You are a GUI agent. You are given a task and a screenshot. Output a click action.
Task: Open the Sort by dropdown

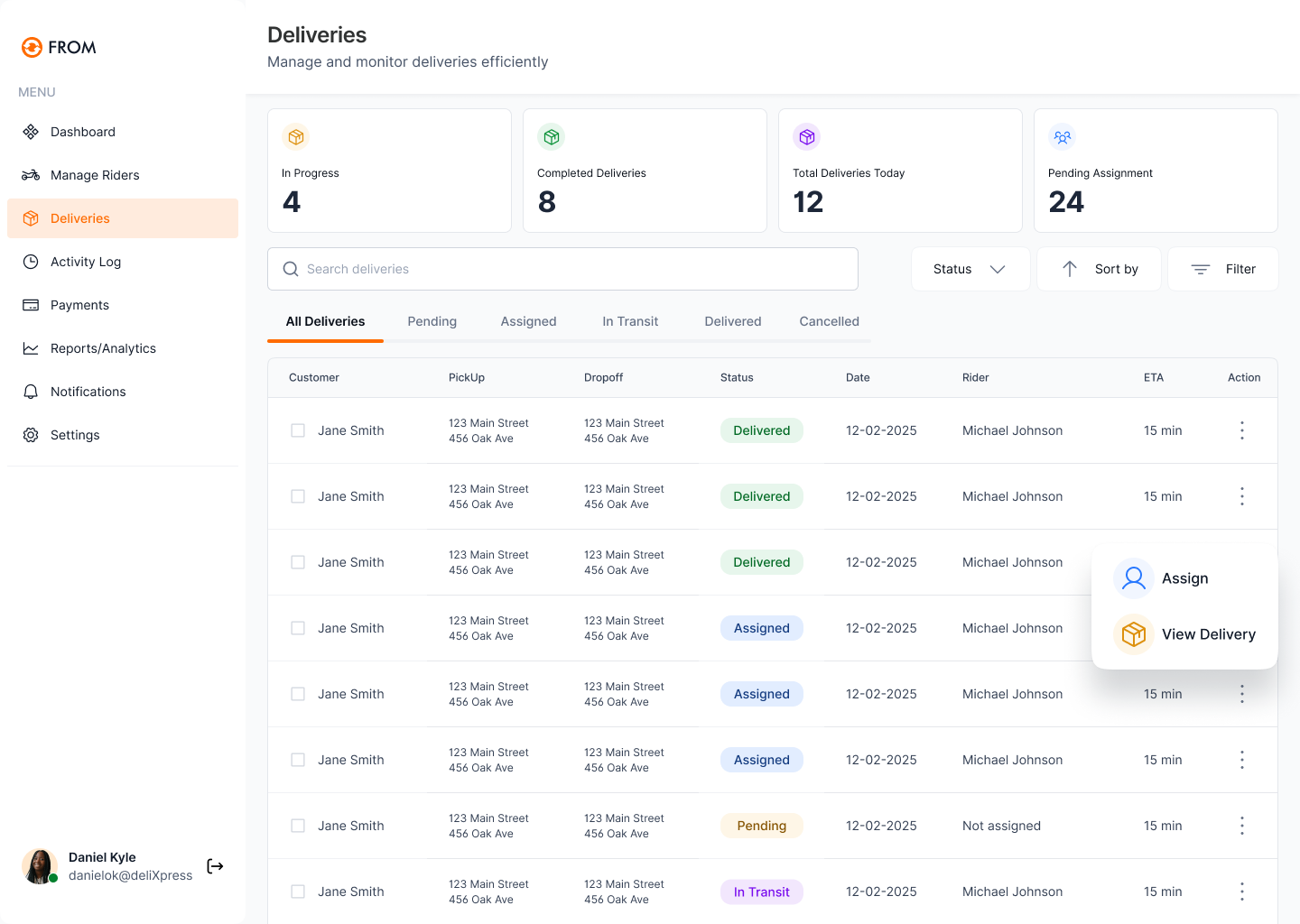[x=1099, y=269]
